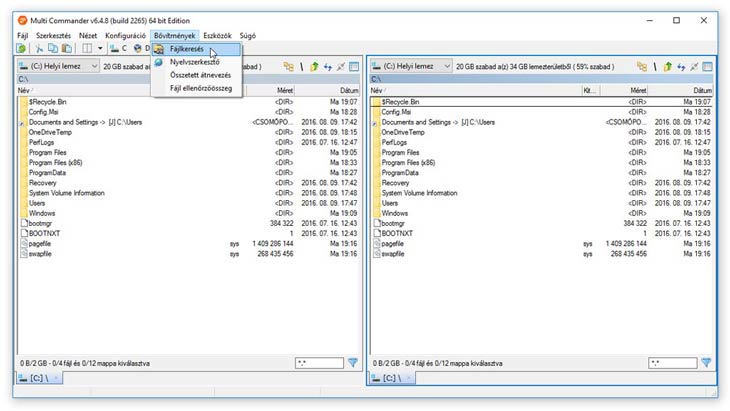Screen dimensions: 730x411
Task: Toggle the view mode icon in the right panel
Action: pyautogui.click(x=706, y=67)
